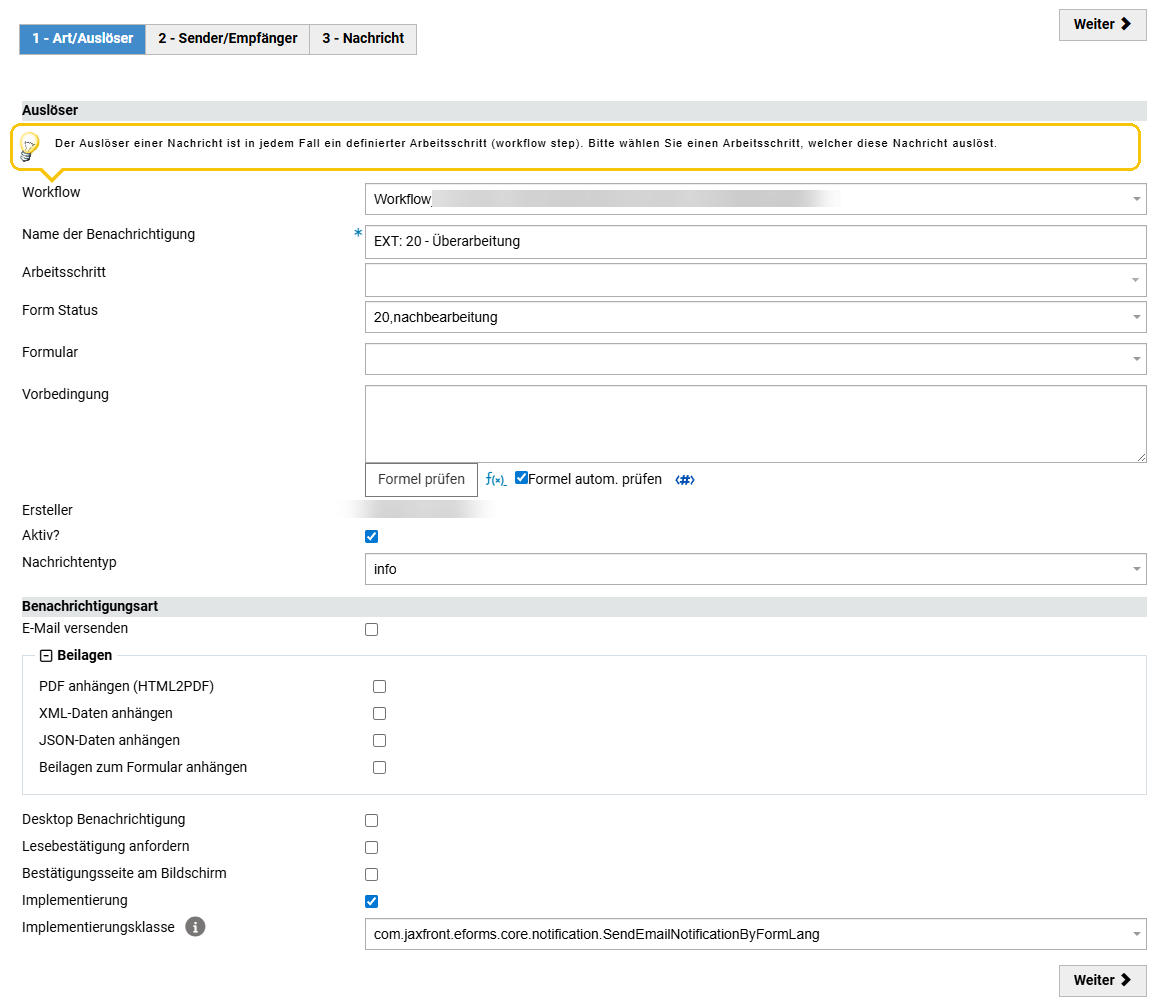Collapse the Beilagen section with minus icon

click(46, 656)
